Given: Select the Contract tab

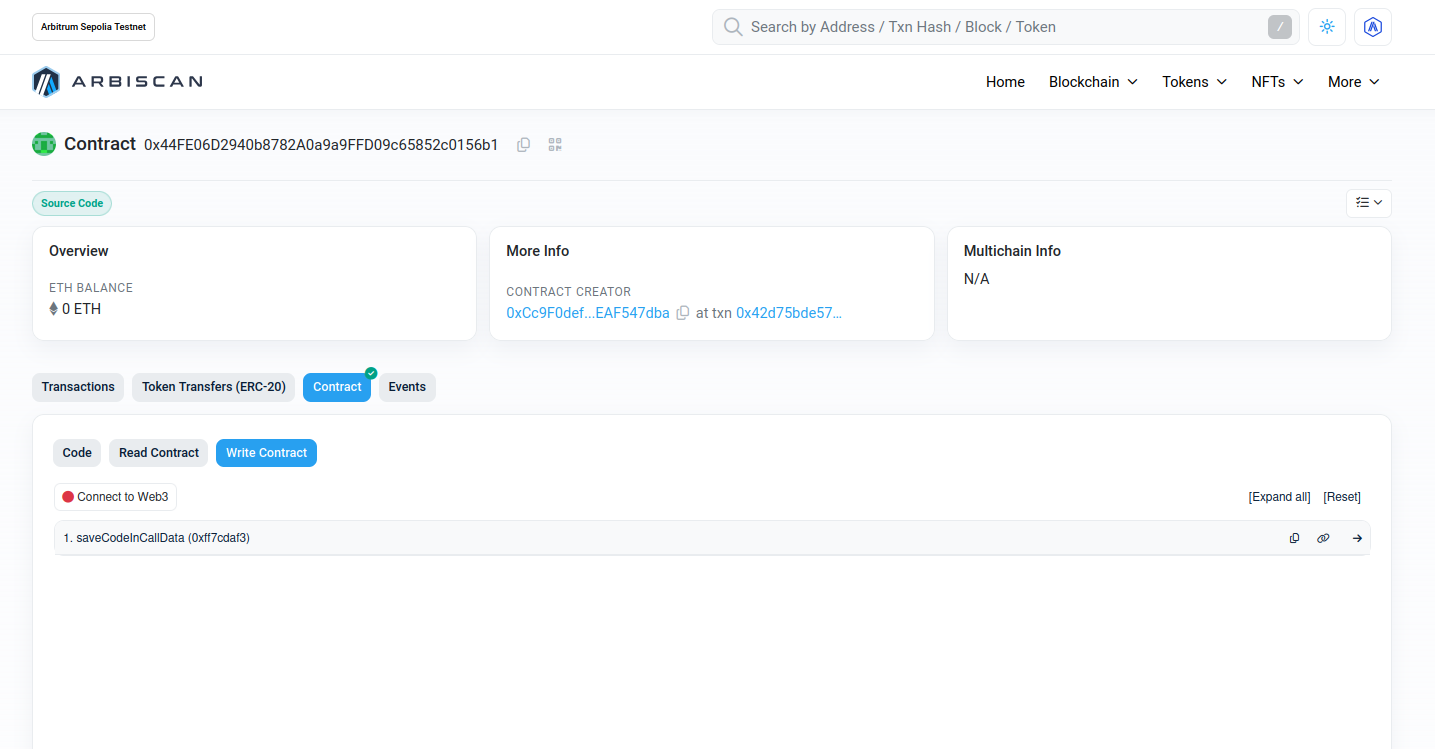Looking at the screenshot, I should (337, 387).
